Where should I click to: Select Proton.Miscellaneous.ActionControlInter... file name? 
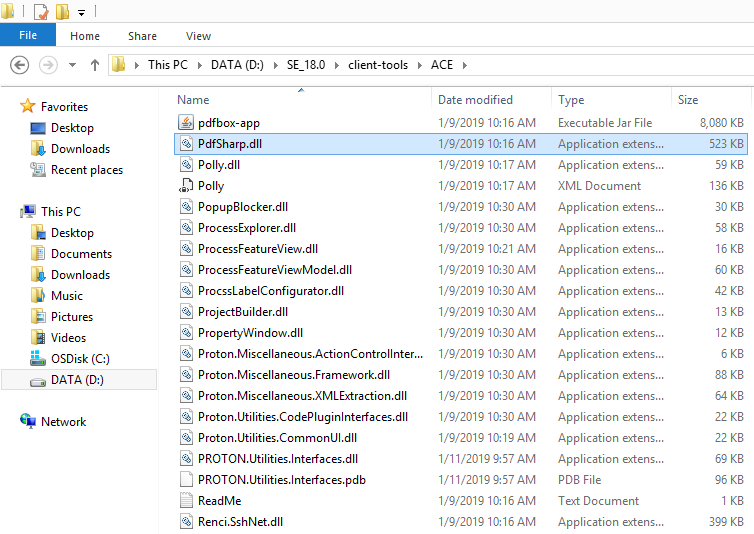pyautogui.click(x=310, y=354)
